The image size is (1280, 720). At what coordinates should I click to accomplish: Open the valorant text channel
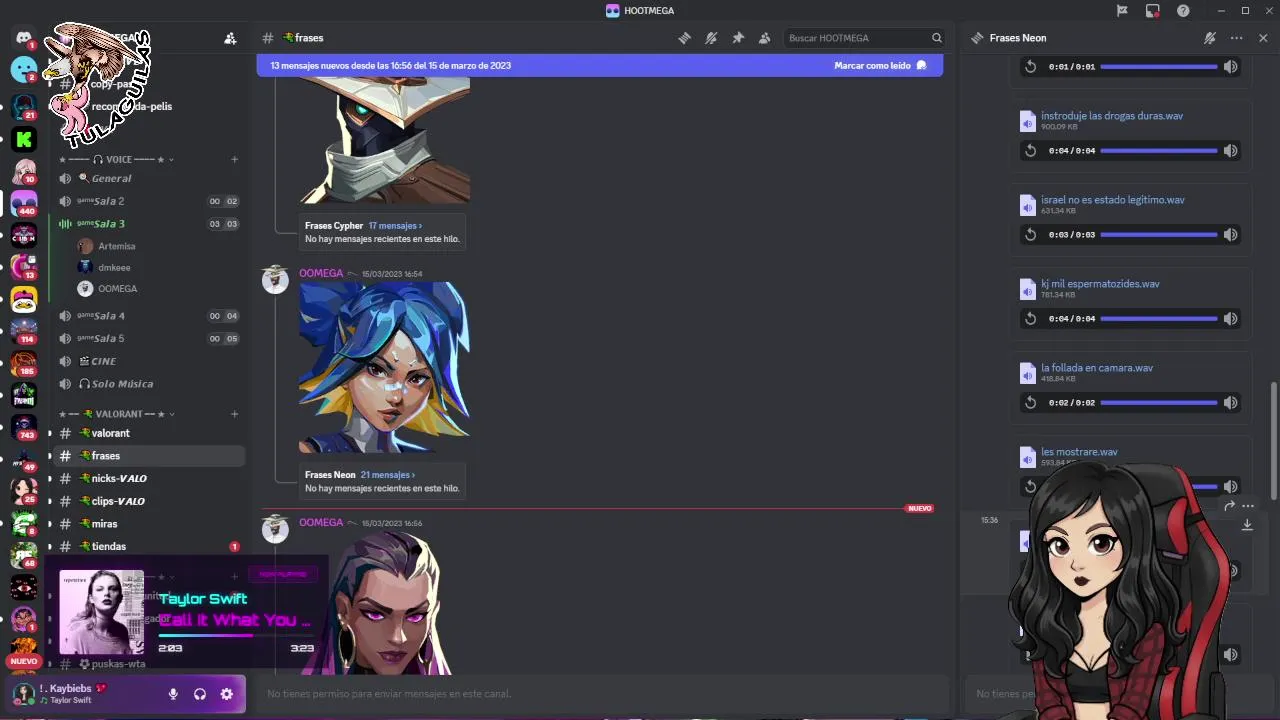[x=149, y=433]
